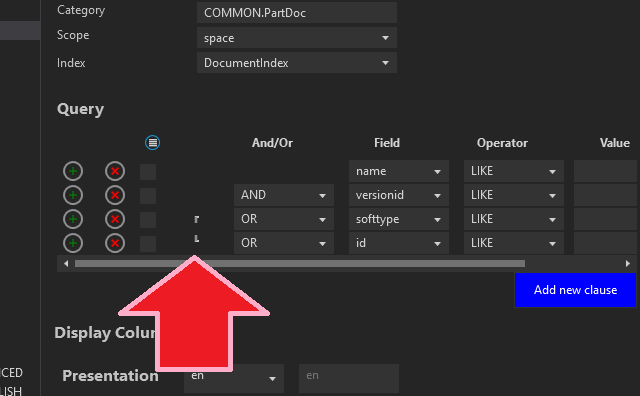This screenshot has height=396, width=640.
Task: Click the horizontal scrollbar thumb of query grid
Action: pos(300,264)
